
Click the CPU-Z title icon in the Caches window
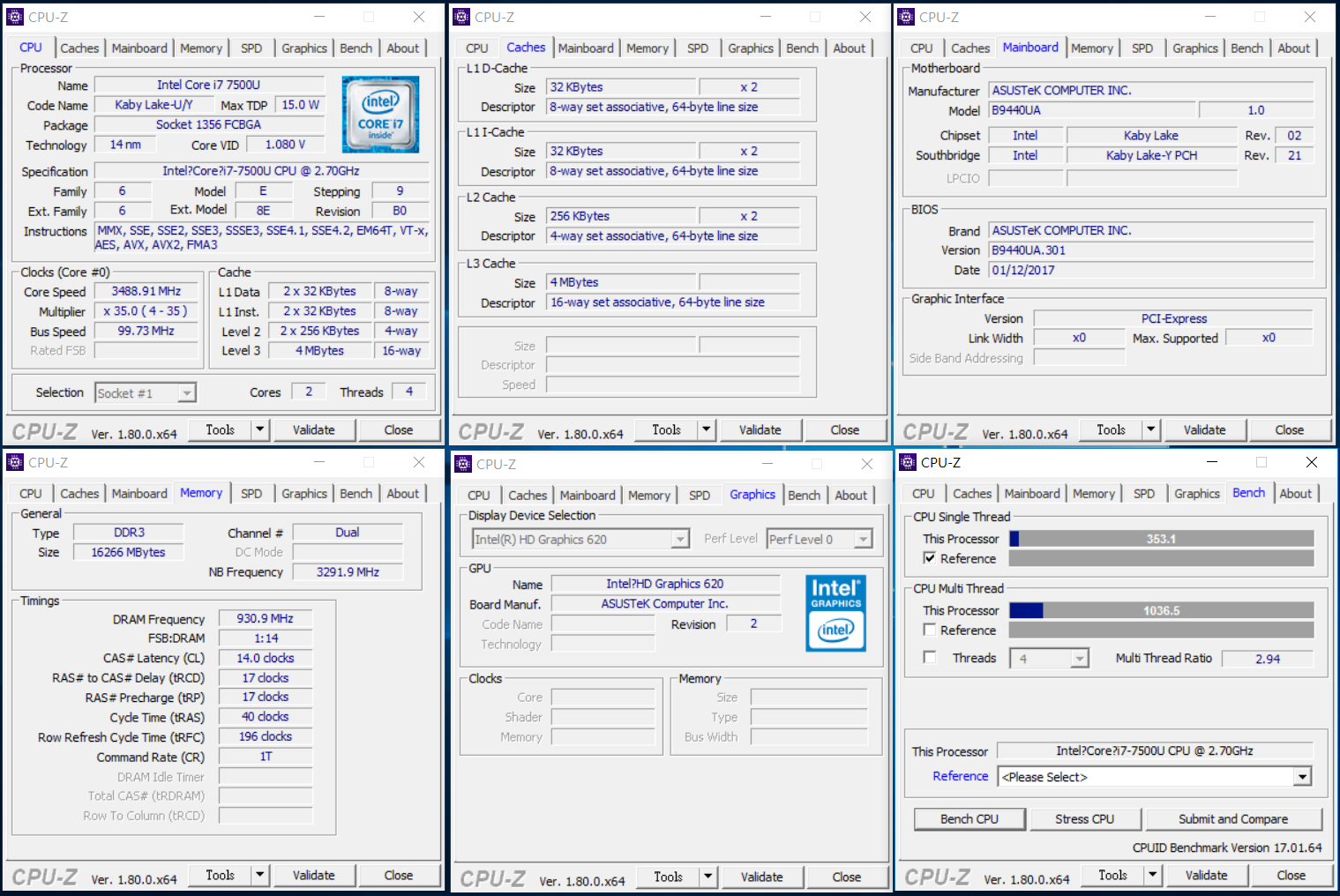461,17
